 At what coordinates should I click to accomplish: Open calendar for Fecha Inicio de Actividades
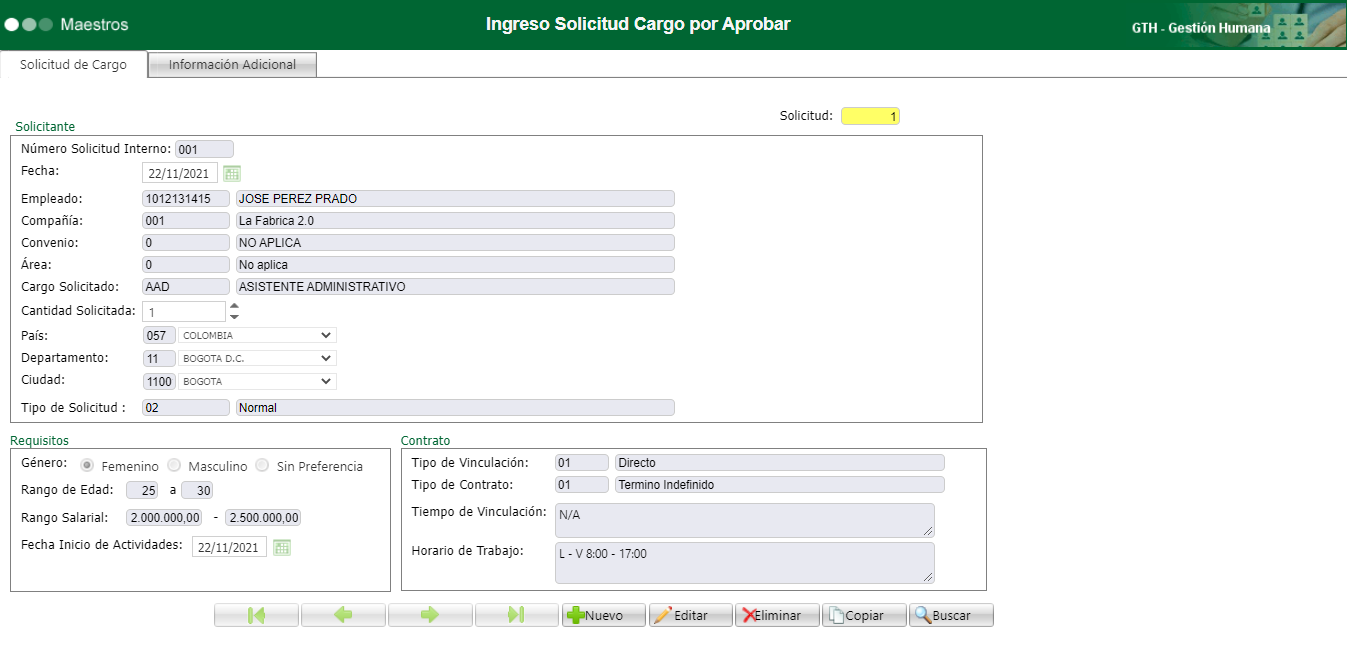pyautogui.click(x=281, y=547)
